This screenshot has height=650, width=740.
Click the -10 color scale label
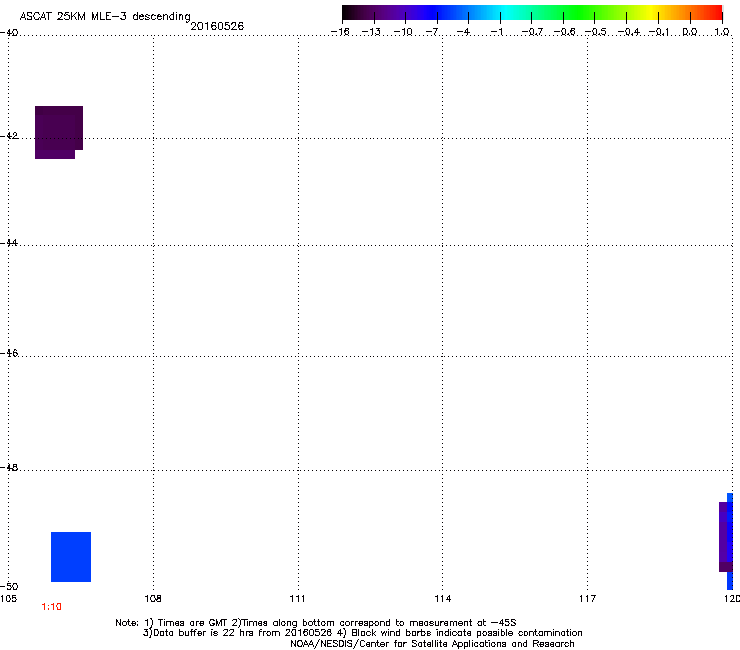pos(403,32)
